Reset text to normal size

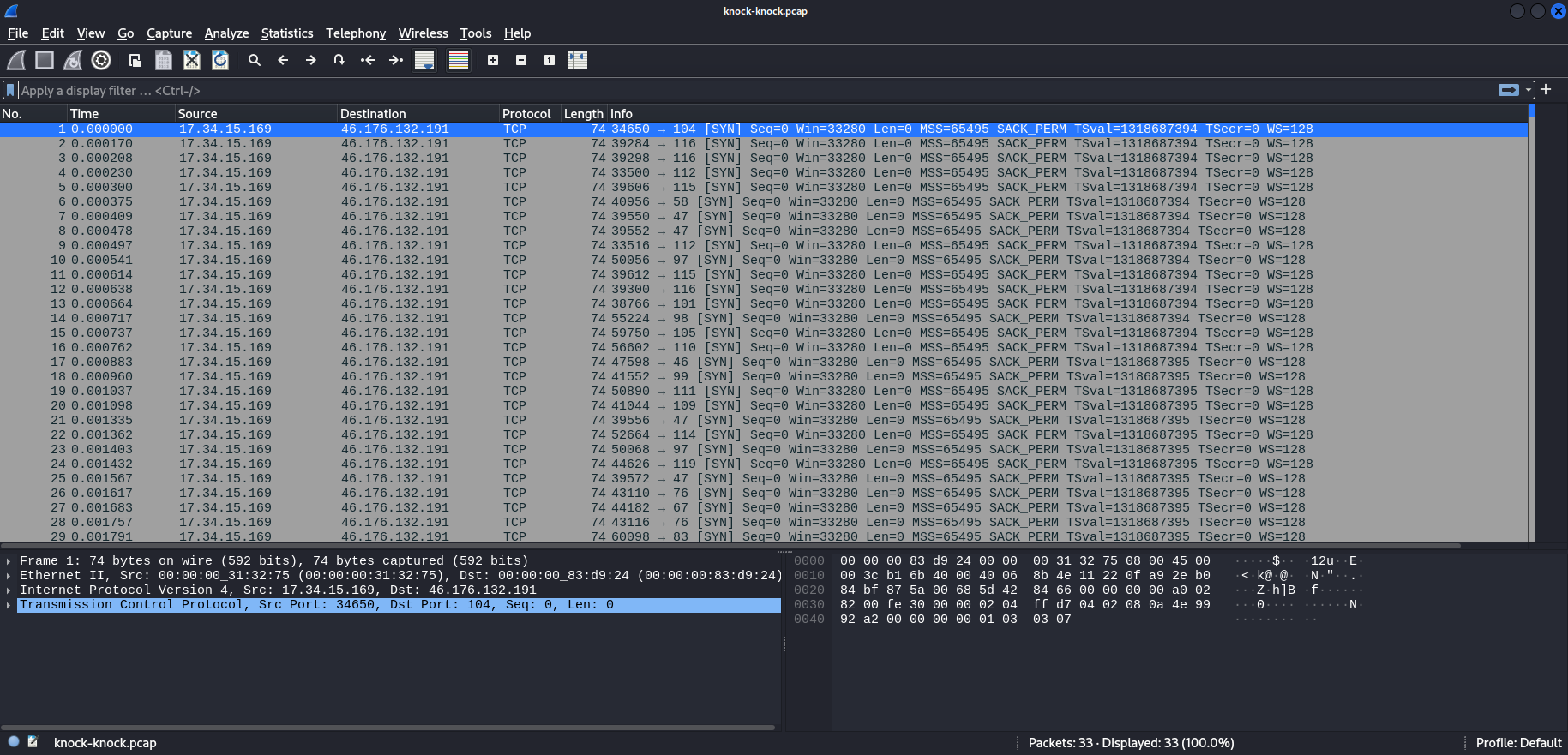pos(550,60)
